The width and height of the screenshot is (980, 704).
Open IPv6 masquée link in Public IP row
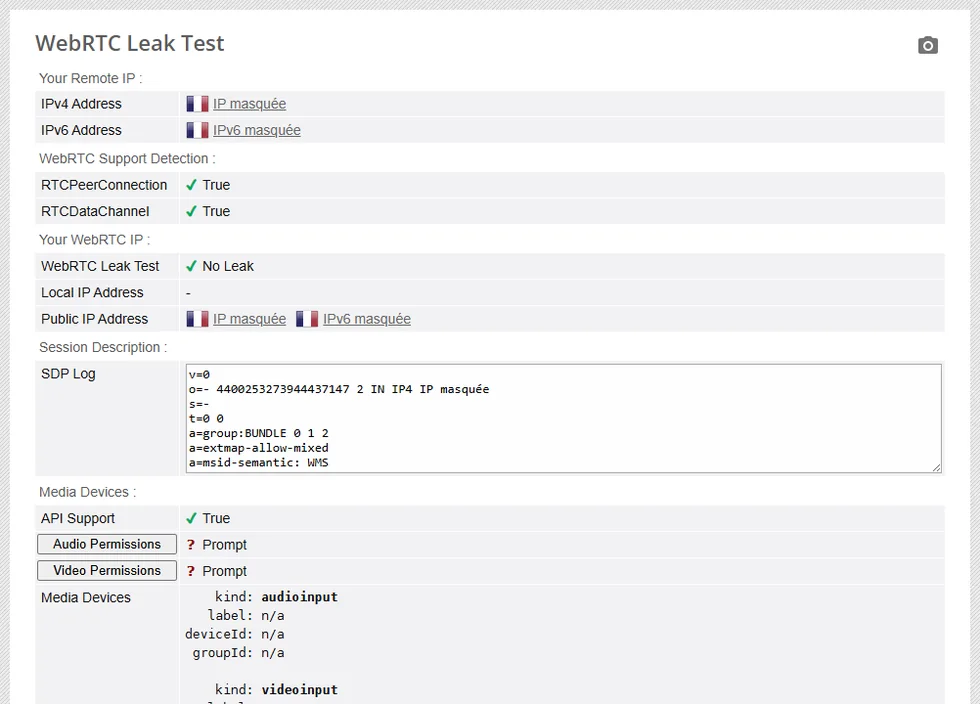pyautogui.click(x=367, y=319)
